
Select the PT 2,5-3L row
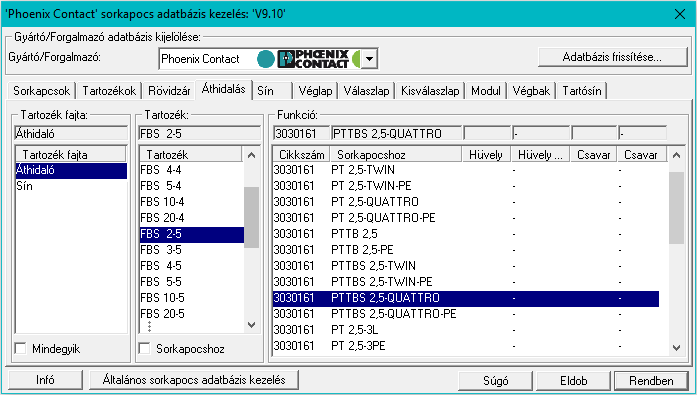[x=465, y=330]
